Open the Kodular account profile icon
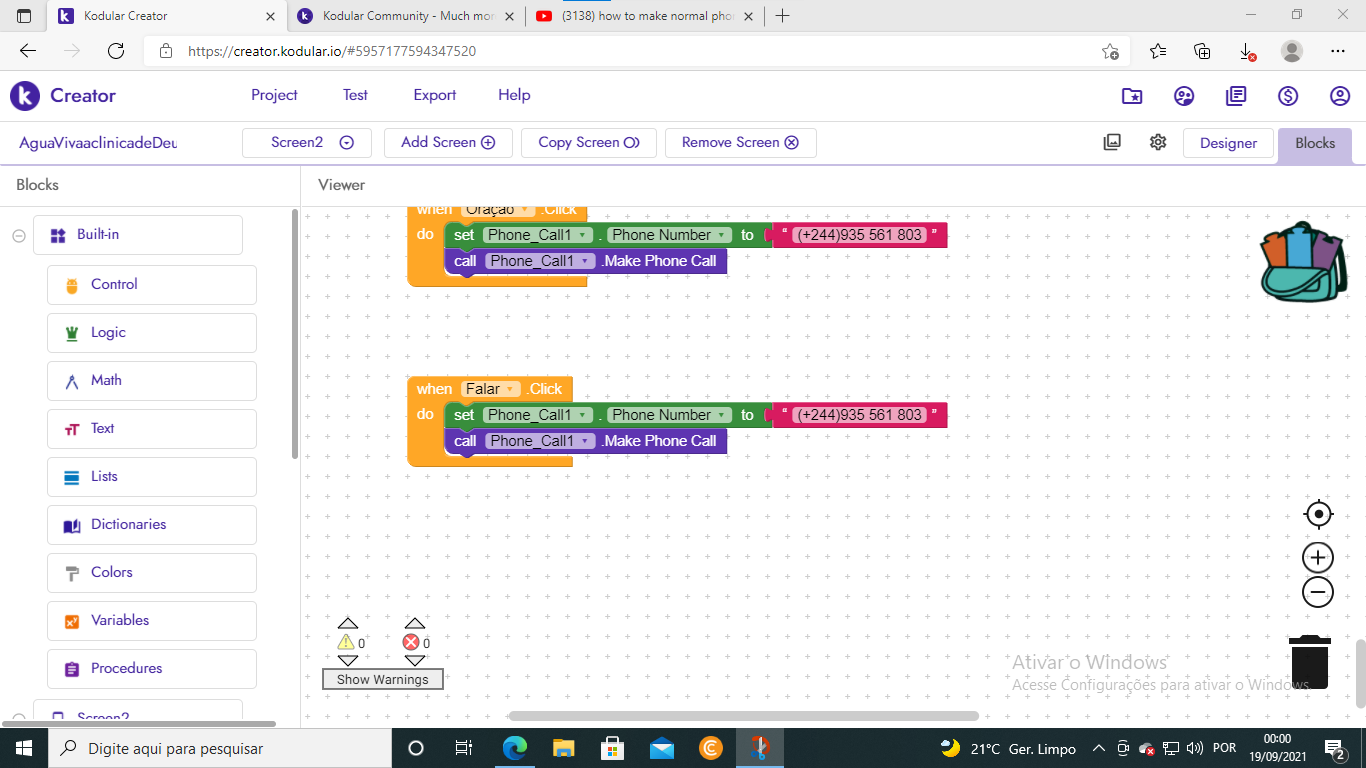 [1340, 96]
